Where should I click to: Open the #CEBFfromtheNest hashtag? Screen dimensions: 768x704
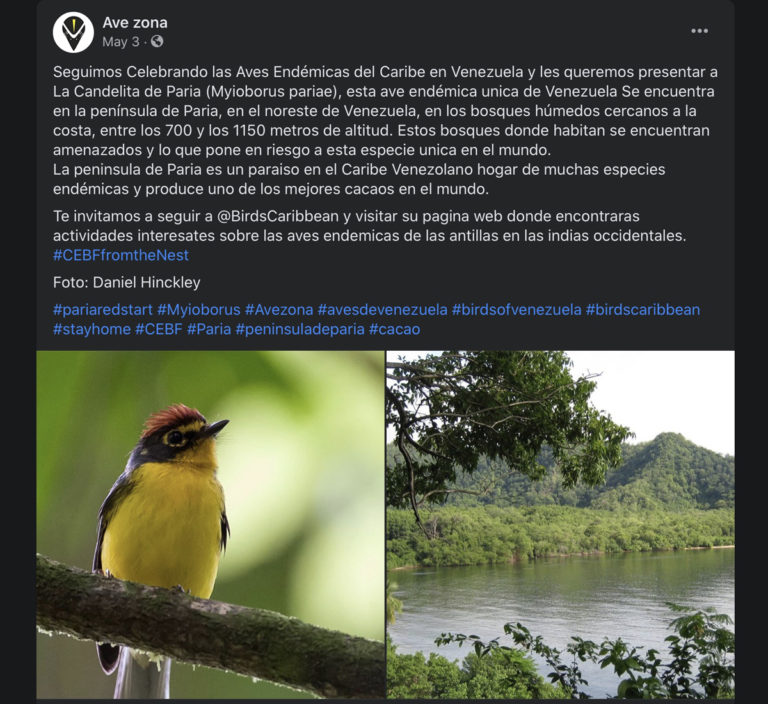[121, 255]
